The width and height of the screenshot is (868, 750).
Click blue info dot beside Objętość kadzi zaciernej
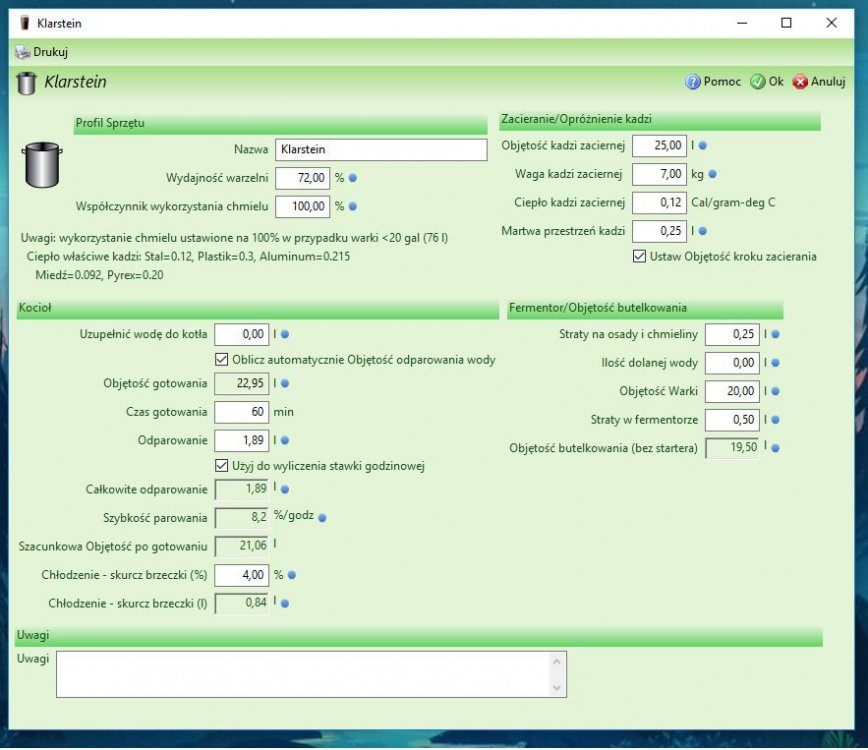pyautogui.click(x=703, y=146)
